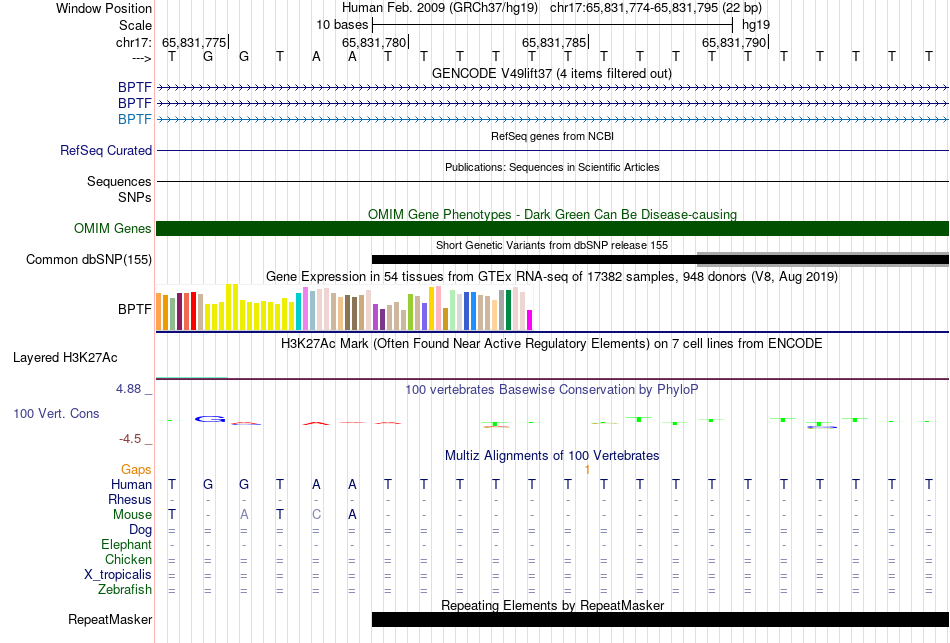
Task: Click Repeating Elements by RepeatMasker title
Action: [552, 605]
